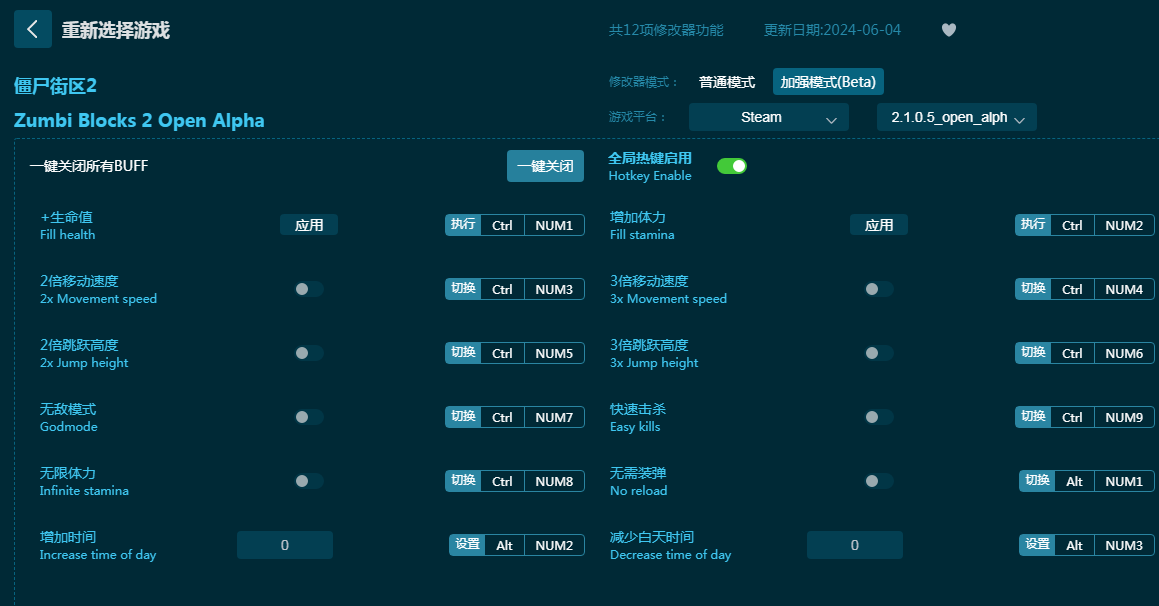Click the NUM3 key of 2x Movement speed

point(554,290)
